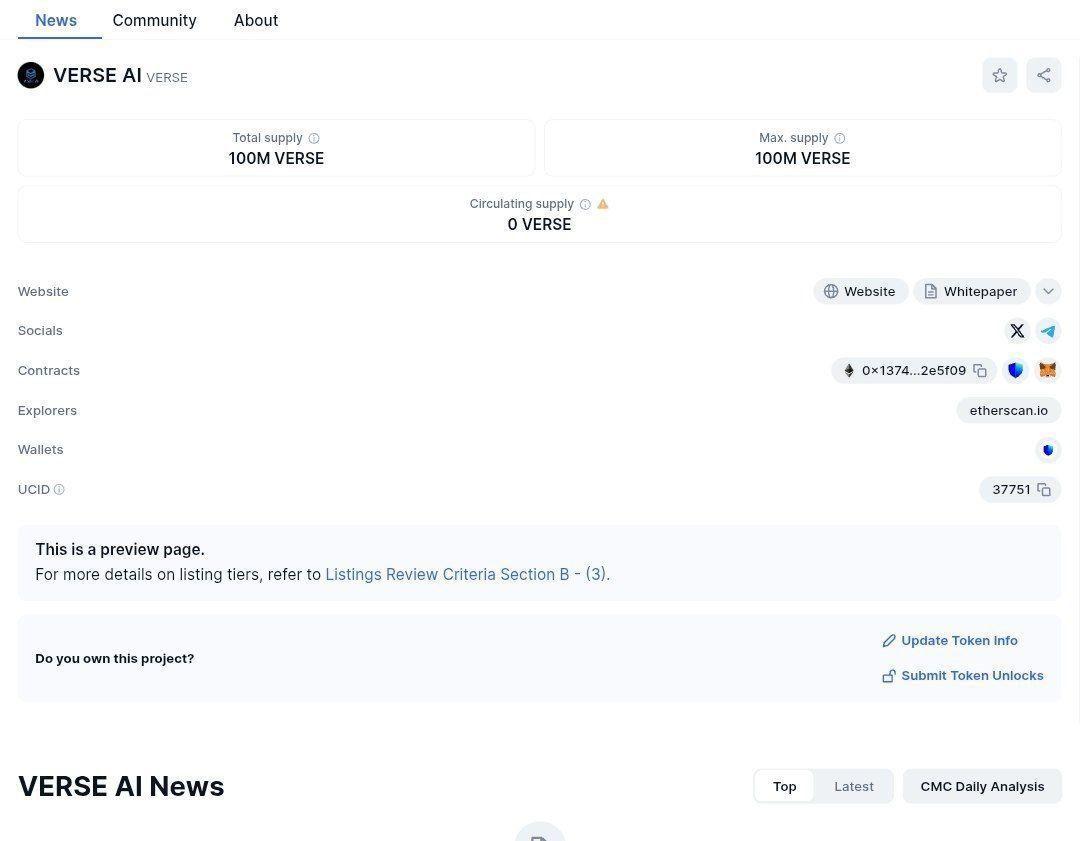This screenshot has width=1080, height=841.
Task: Click the blue shield icon beside contract
Action: [x=1015, y=371]
